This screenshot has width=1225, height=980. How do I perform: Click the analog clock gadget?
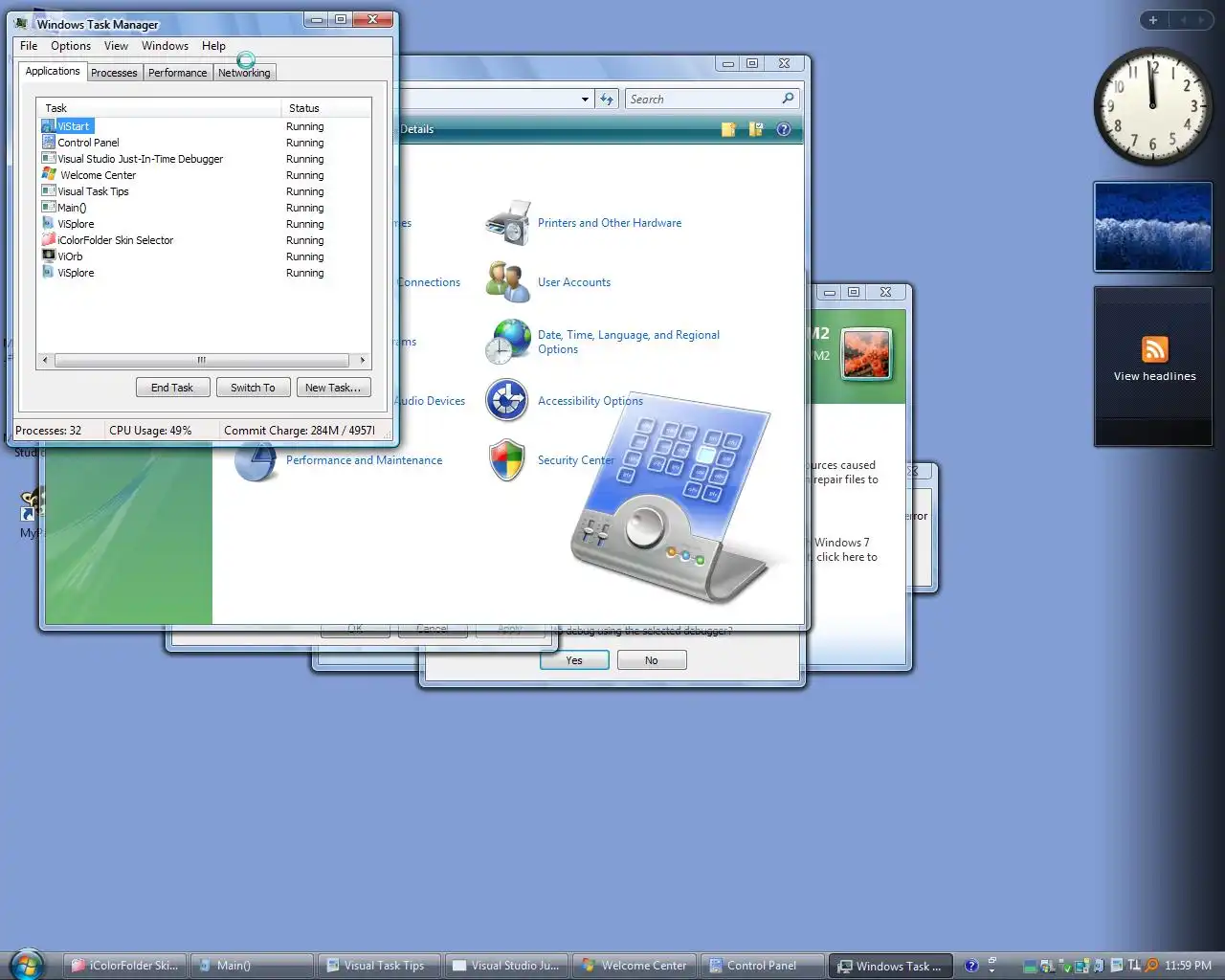coord(1152,106)
